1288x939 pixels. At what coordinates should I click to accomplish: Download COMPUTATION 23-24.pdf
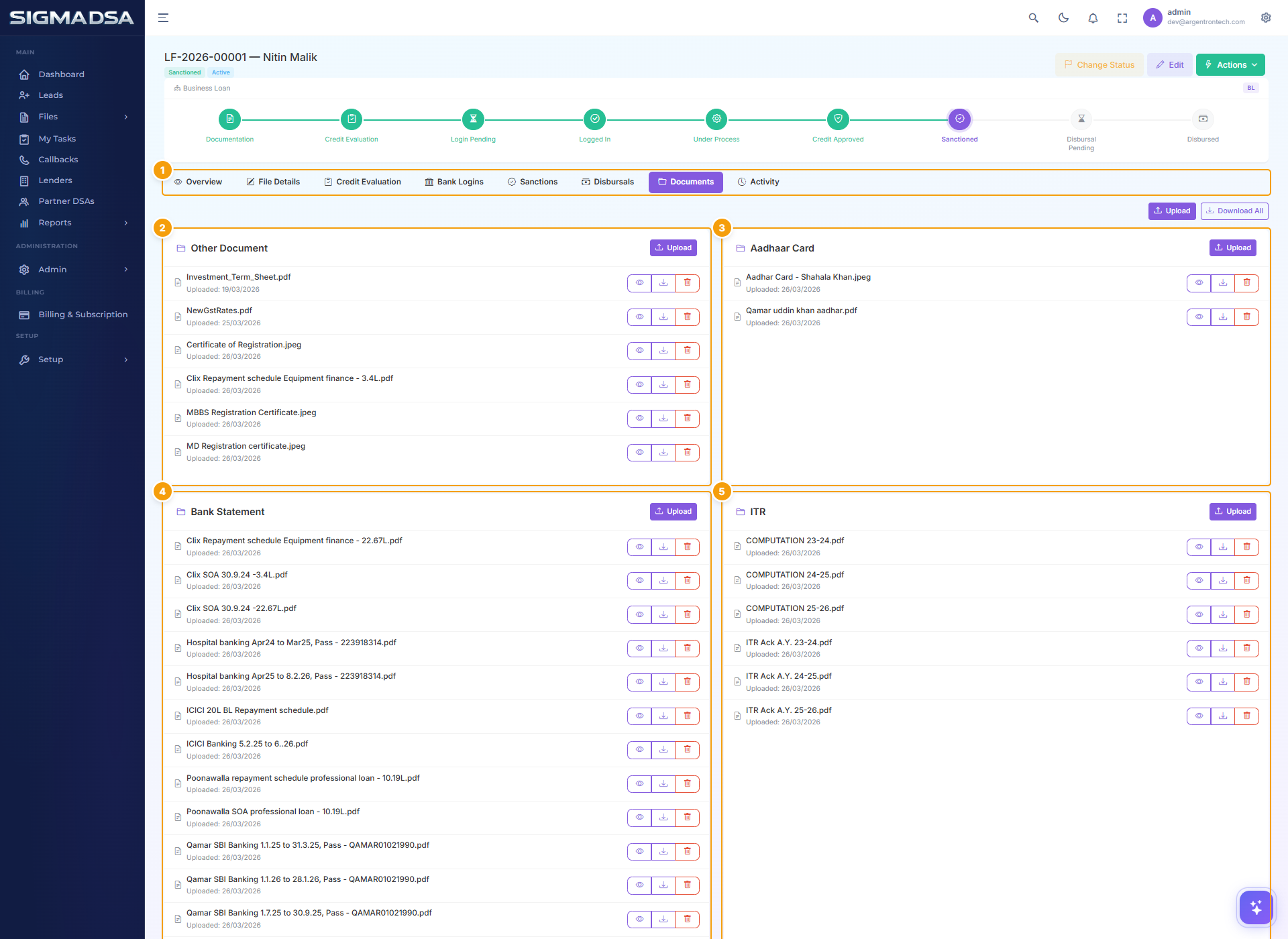[x=1223, y=547]
